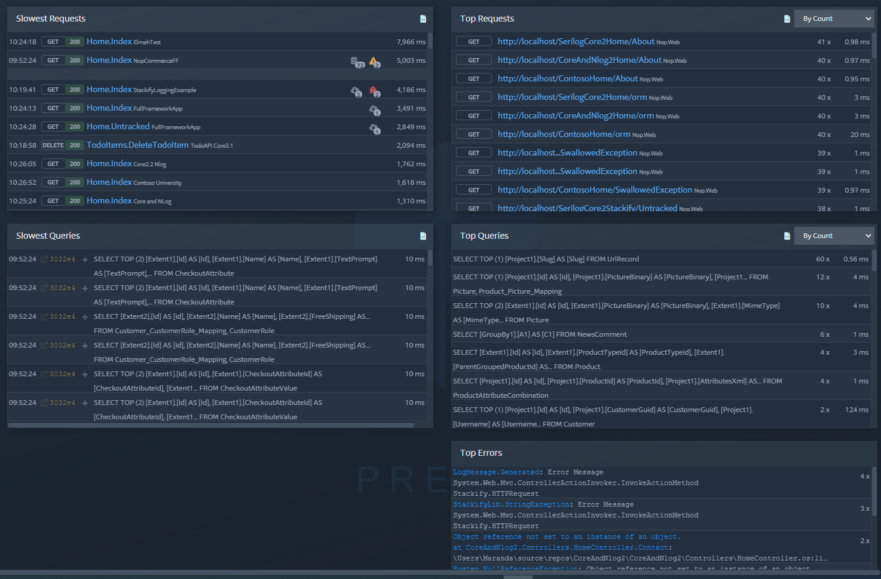Click the Slowest Queries panel title
Viewport: 881px width, 579px height.
click(x=48, y=236)
